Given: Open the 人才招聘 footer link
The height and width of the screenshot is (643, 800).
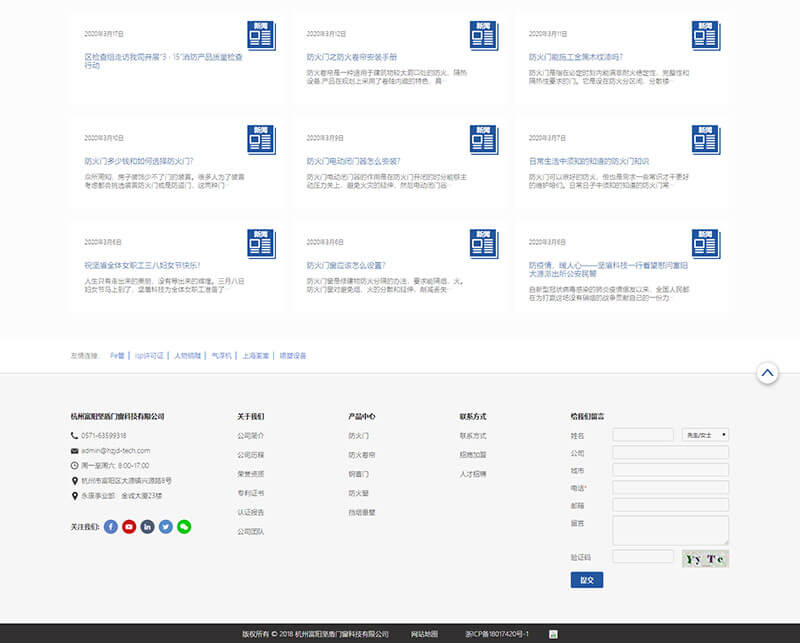Looking at the screenshot, I should (x=473, y=474).
